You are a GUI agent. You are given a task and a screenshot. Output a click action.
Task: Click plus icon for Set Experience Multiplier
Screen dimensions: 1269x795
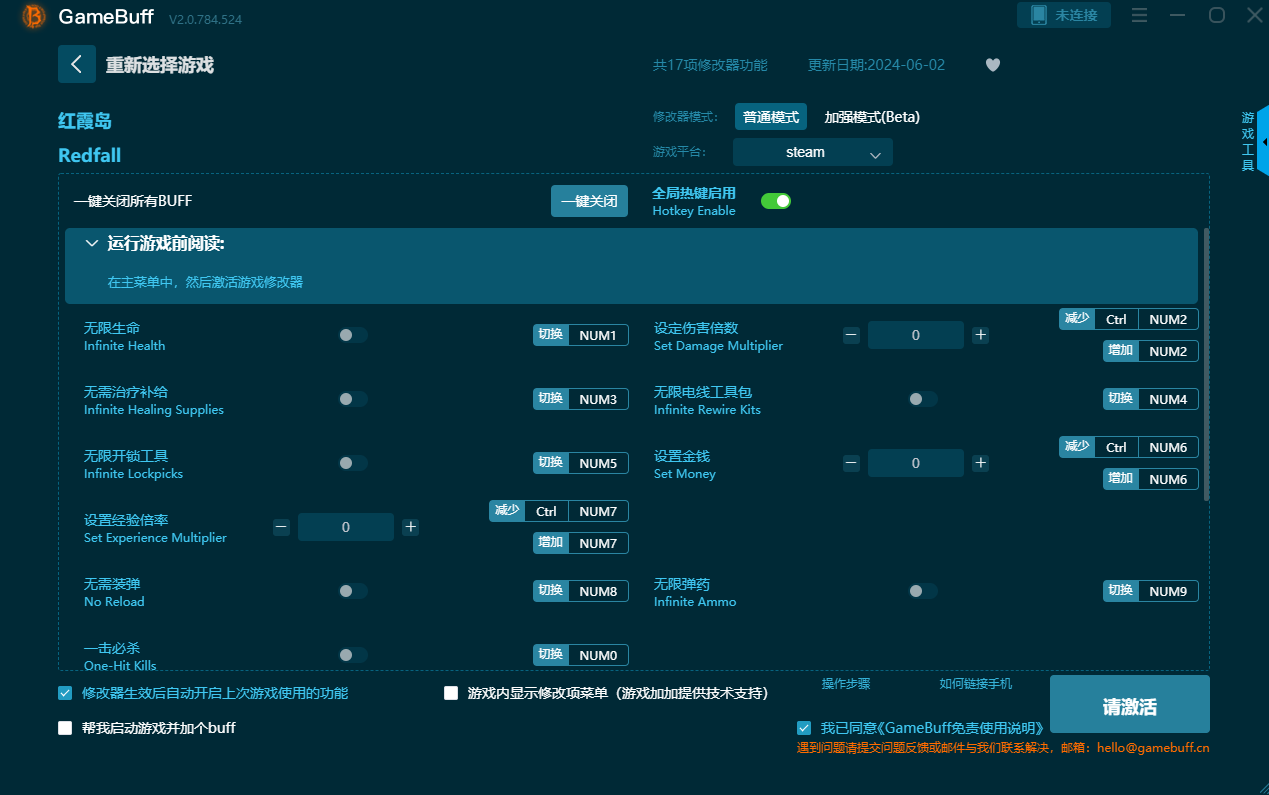(x=410, y=527)
